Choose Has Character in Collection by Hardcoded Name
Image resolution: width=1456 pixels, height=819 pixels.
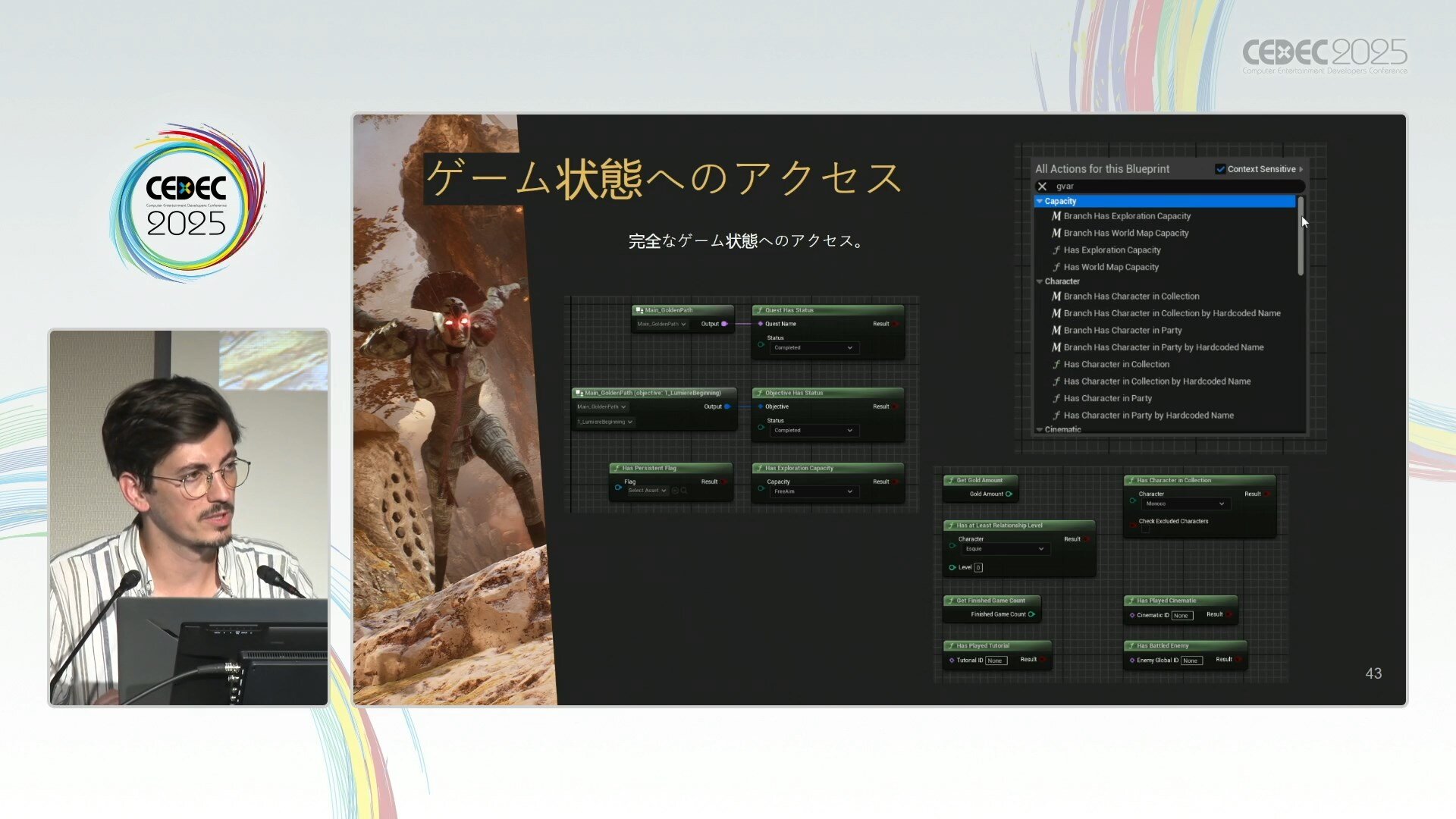1151,381
